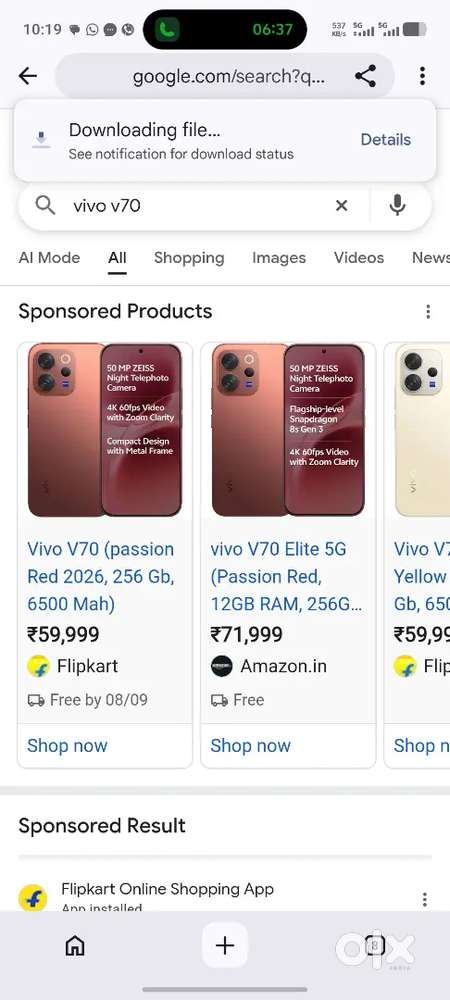The width and height of the screenshot is (450, 1000).
Task: View download Details link
Action: click(386, 140)
